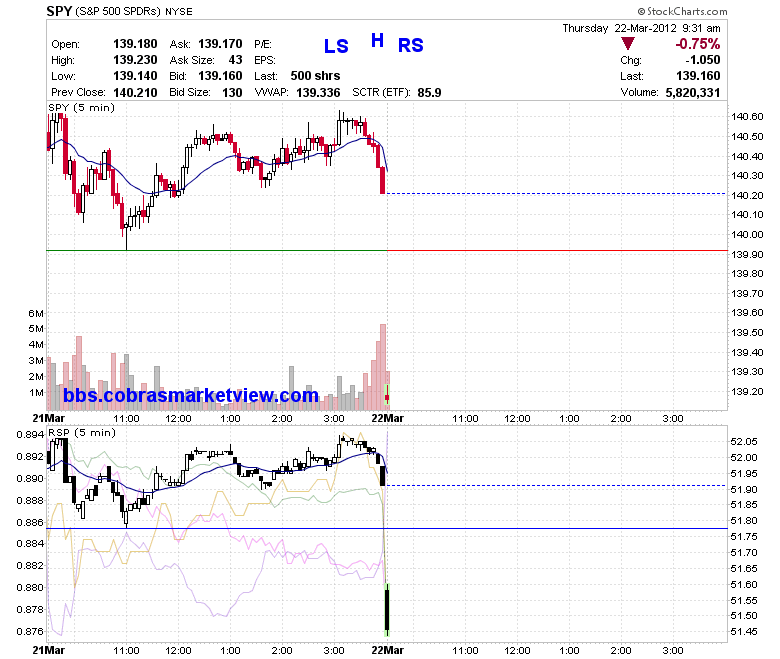Click the High value 139.230
This screenshot has width=780, height=659.
tap(135, 60)
